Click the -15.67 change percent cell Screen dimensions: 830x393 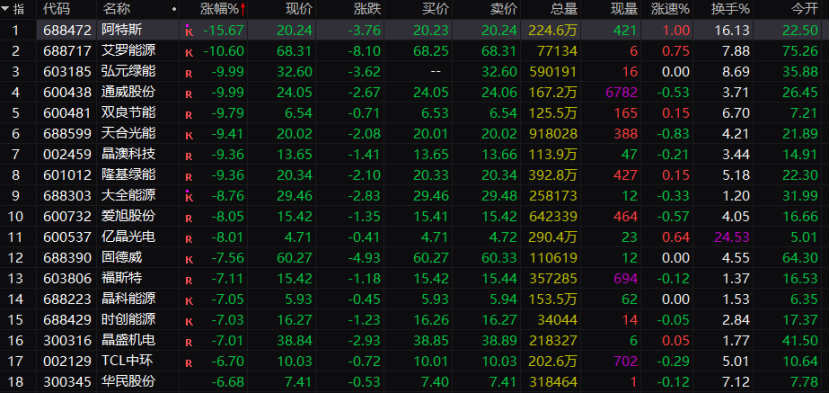click(224, 30)
